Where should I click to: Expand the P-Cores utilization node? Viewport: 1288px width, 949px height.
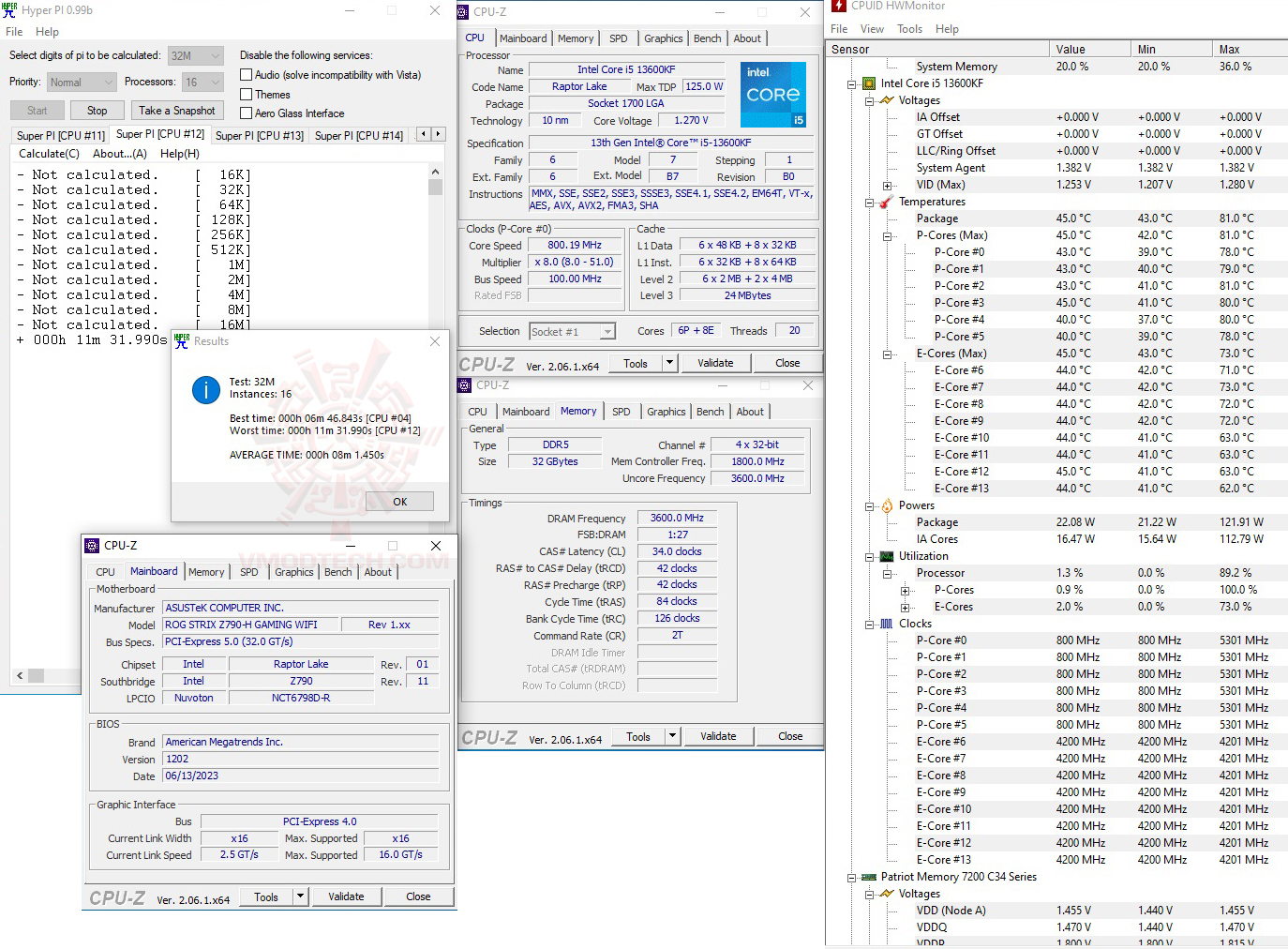(x=905, y=590)
